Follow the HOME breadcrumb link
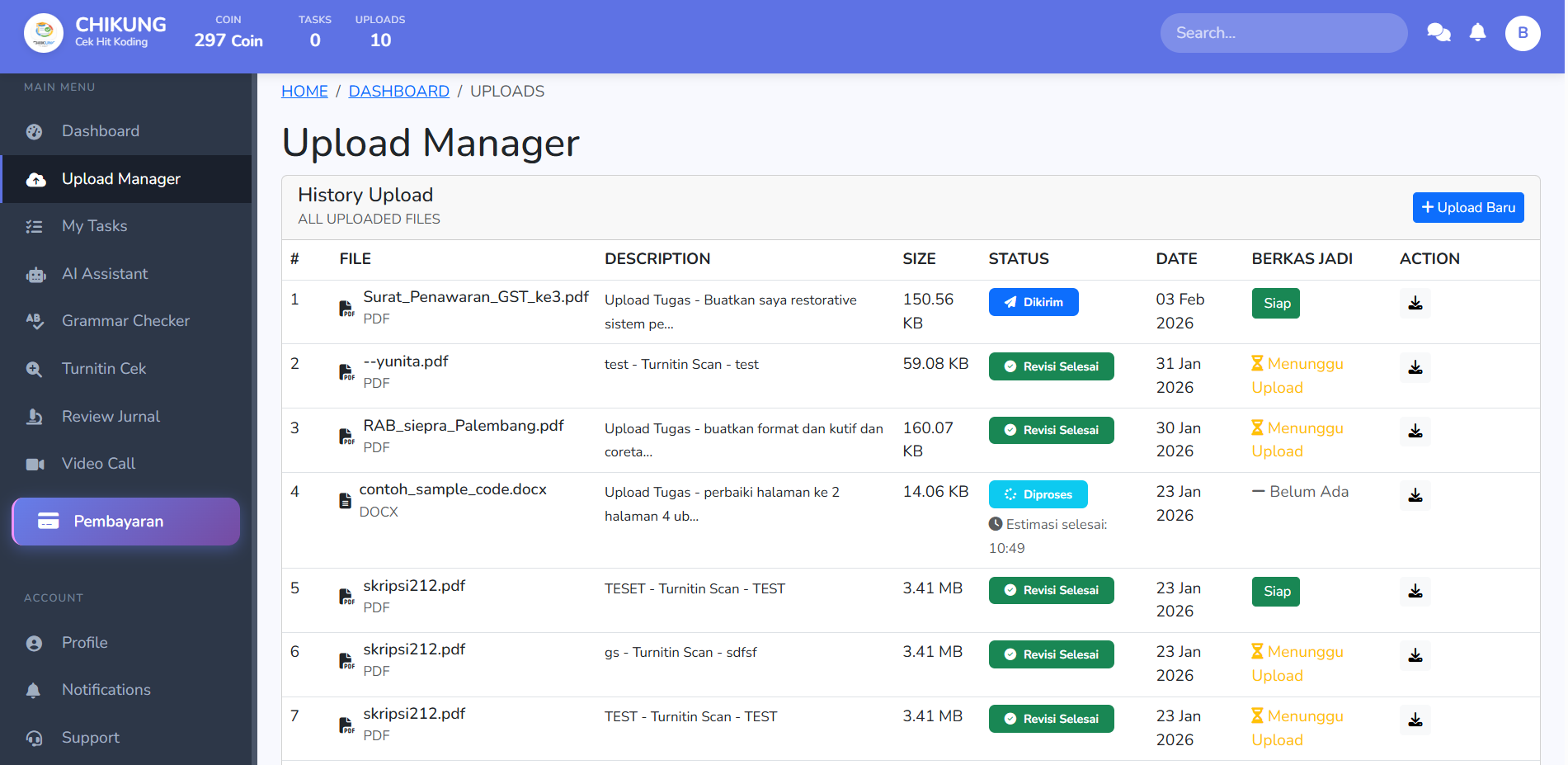 (304, 92)
